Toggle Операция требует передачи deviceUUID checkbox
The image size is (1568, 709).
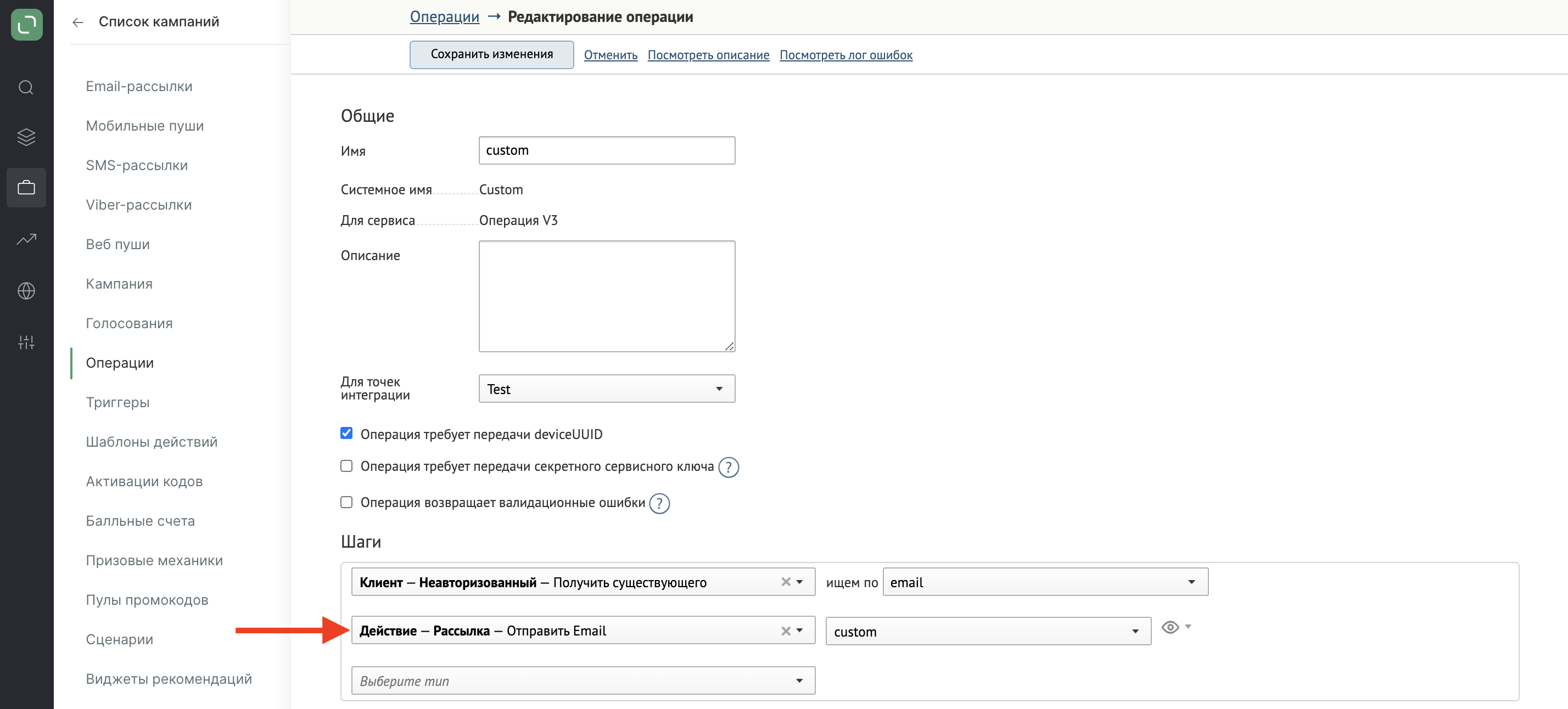pyautogui.click(x=346, y=434)
